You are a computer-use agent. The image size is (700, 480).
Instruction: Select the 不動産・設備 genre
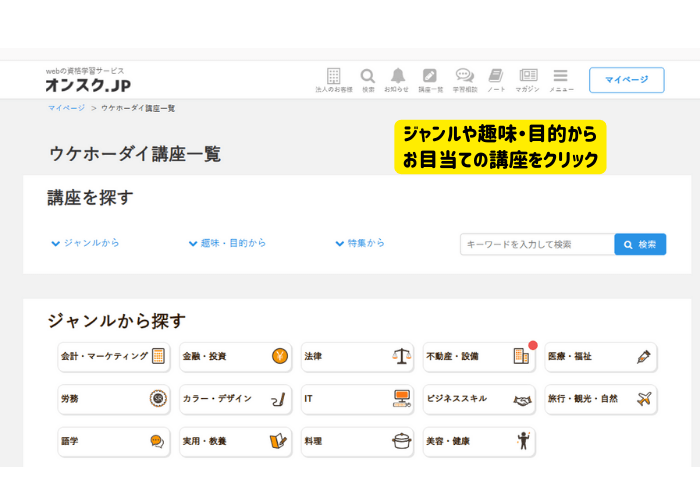477,356
